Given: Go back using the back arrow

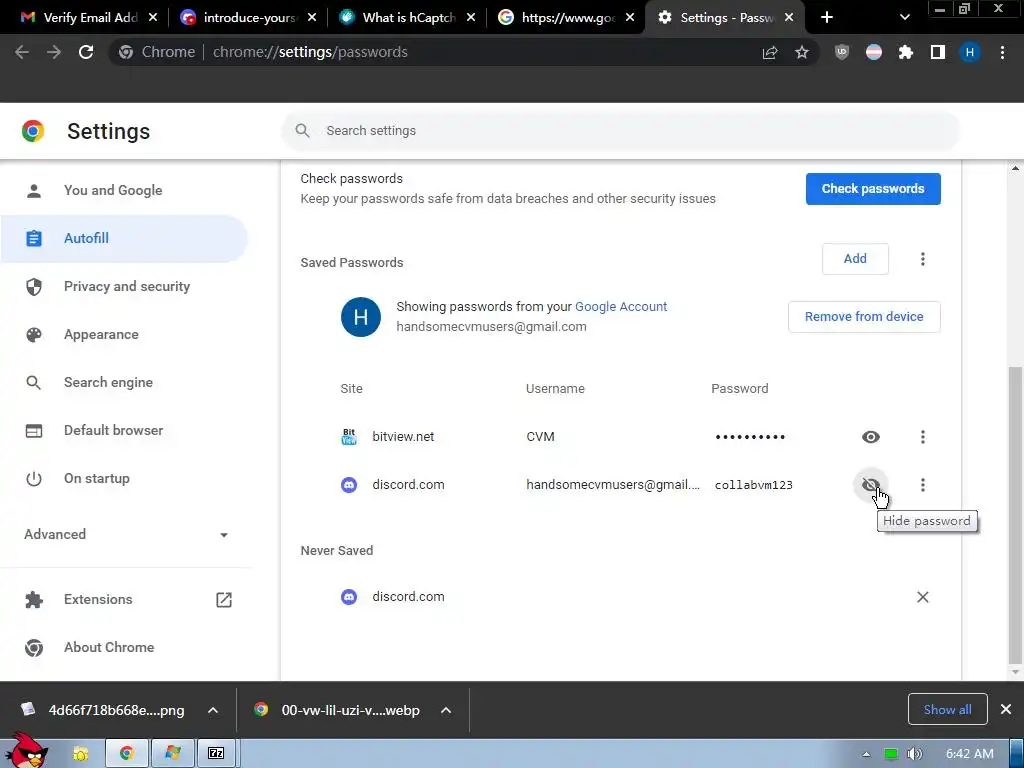Looking at the screenshot, I should coord(22,52).
